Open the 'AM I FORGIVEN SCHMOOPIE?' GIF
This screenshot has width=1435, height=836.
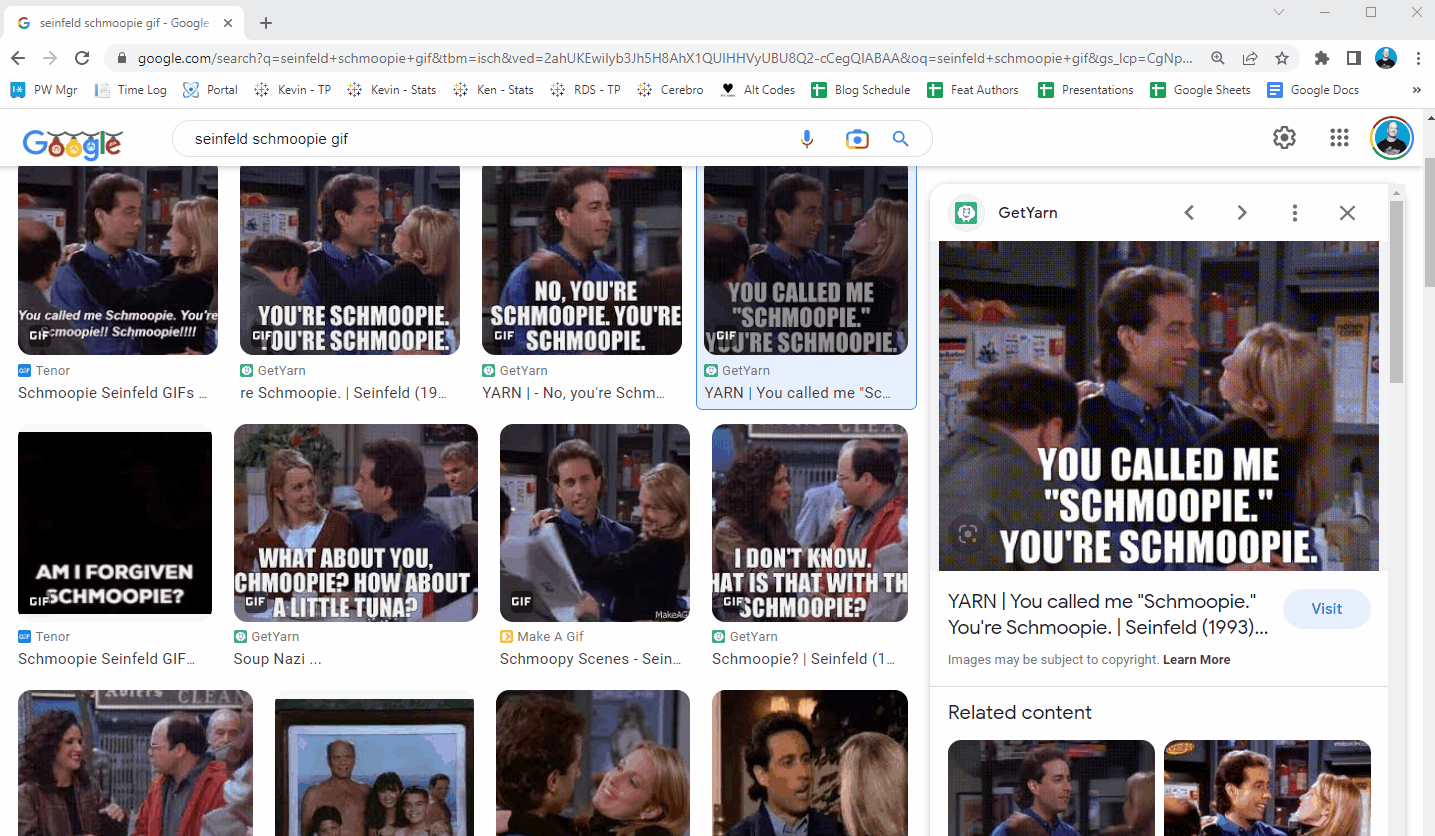(x=115, y=523)
